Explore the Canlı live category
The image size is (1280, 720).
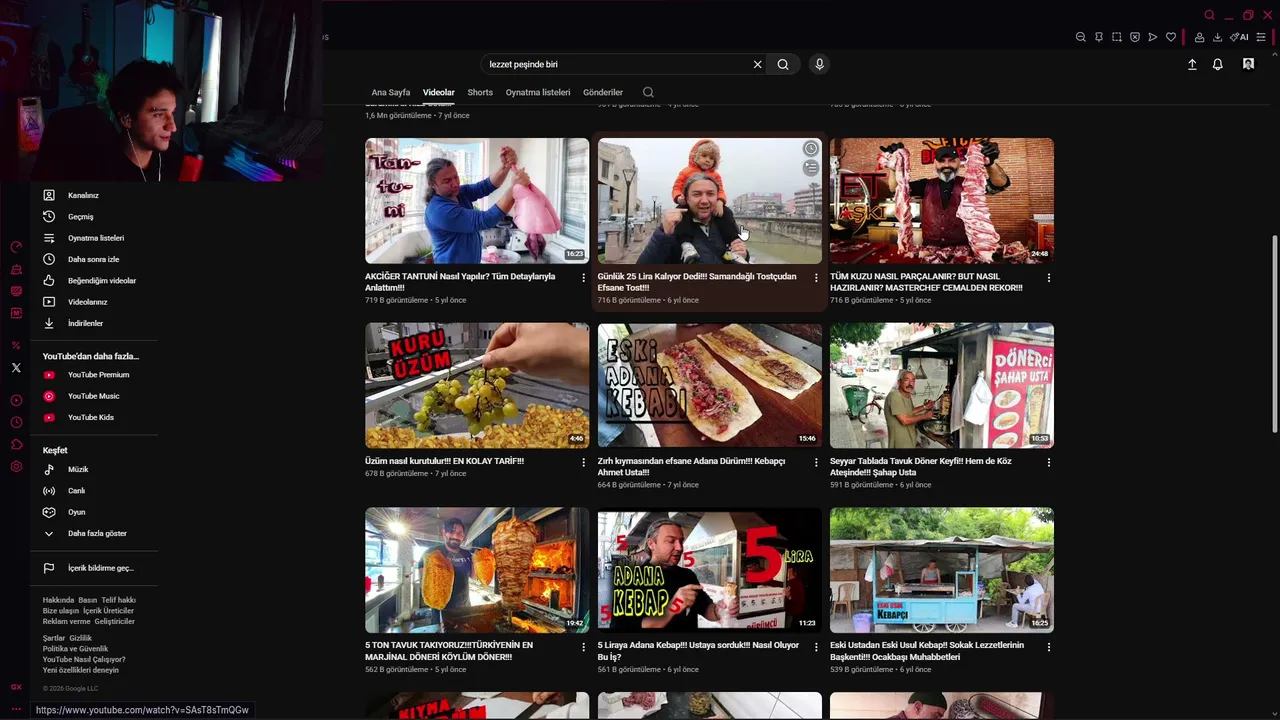pos(93,491)
